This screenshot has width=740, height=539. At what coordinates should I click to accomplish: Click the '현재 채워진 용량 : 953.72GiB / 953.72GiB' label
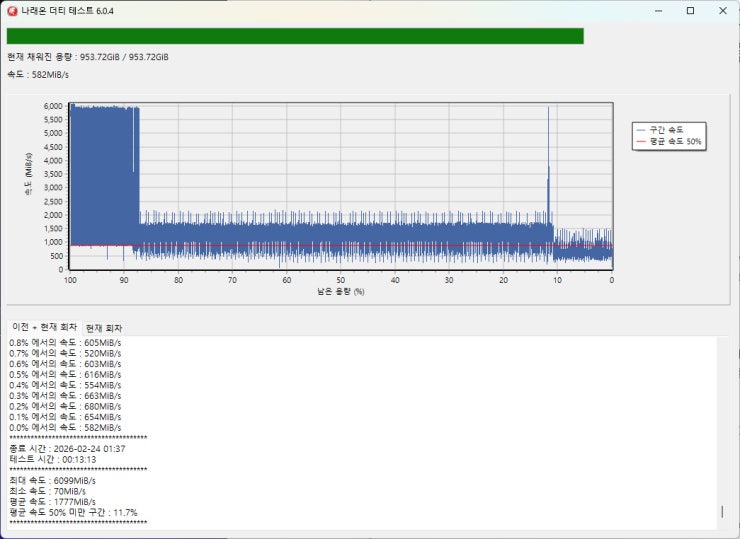(x=88, y=57)
